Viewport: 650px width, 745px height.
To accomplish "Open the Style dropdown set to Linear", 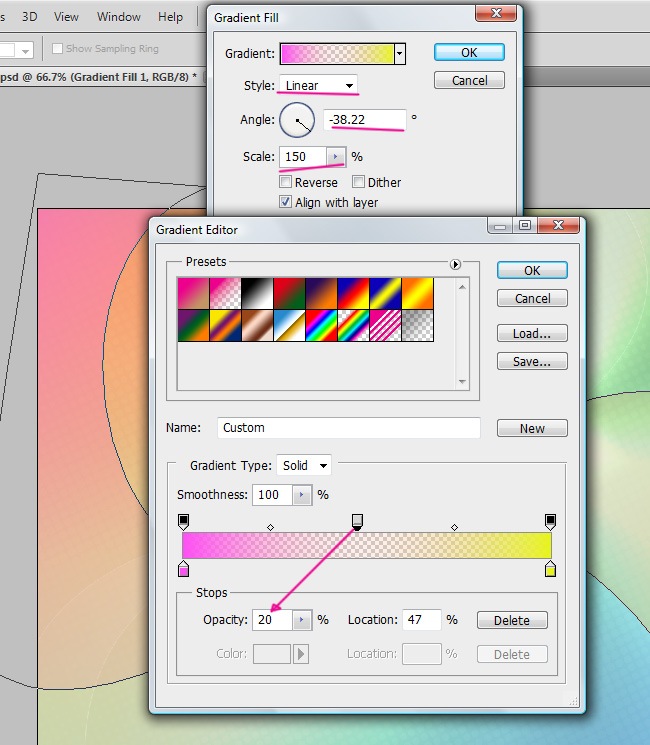I will (x=318, y=85).
